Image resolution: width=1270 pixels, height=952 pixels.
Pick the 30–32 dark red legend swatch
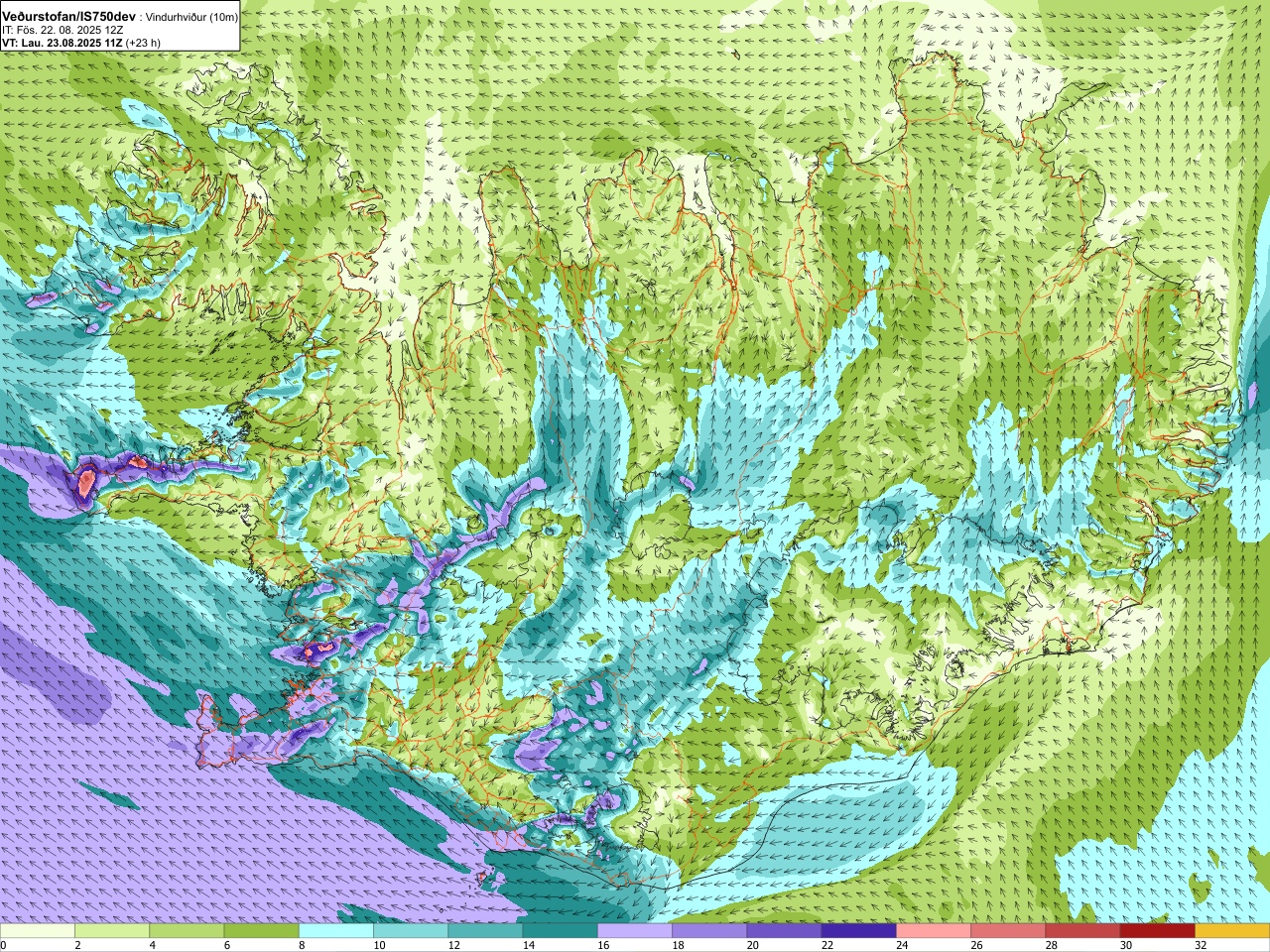[x=1158, y=931]
